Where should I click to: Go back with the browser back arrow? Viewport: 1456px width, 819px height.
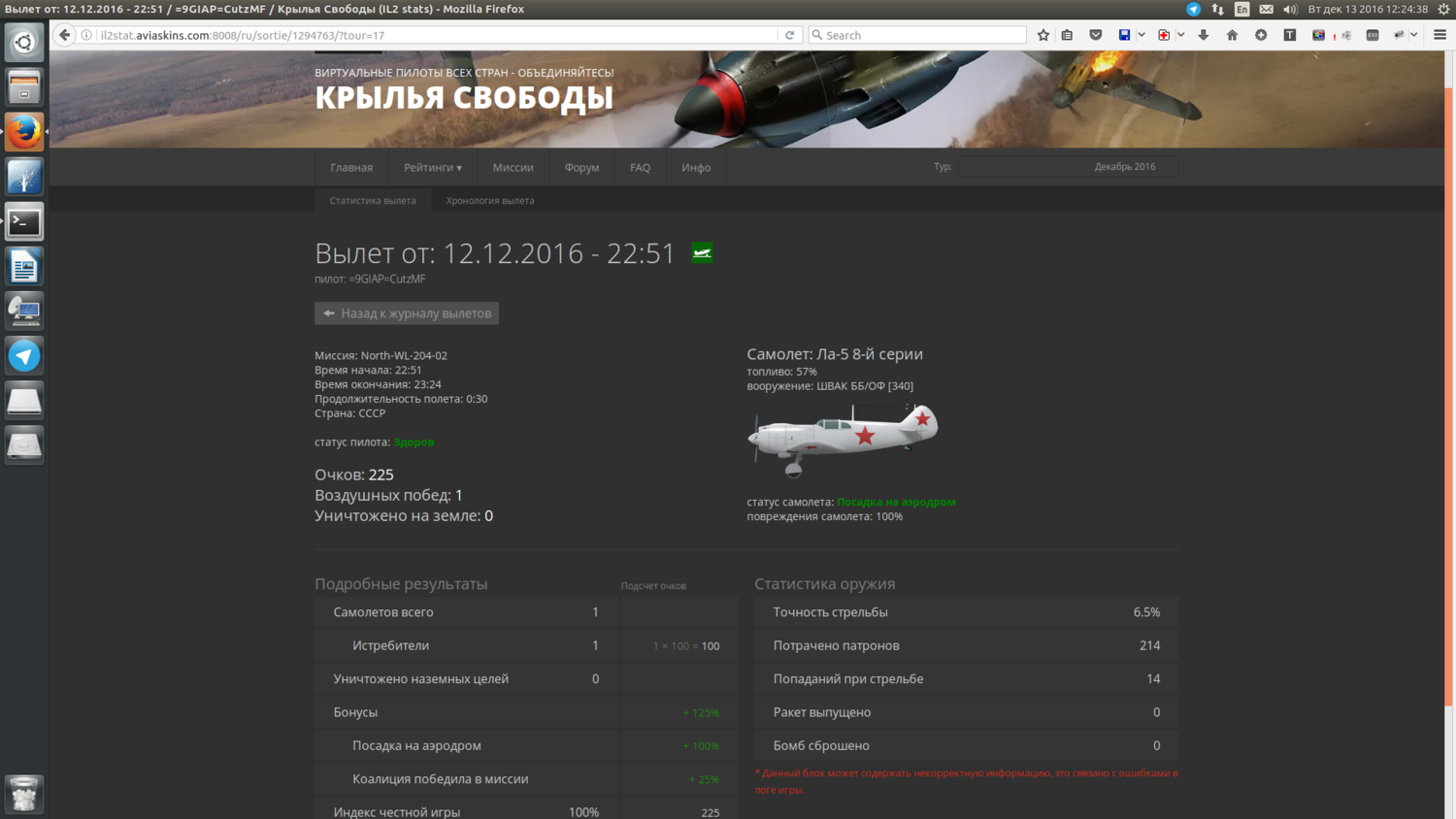point(65,35)
